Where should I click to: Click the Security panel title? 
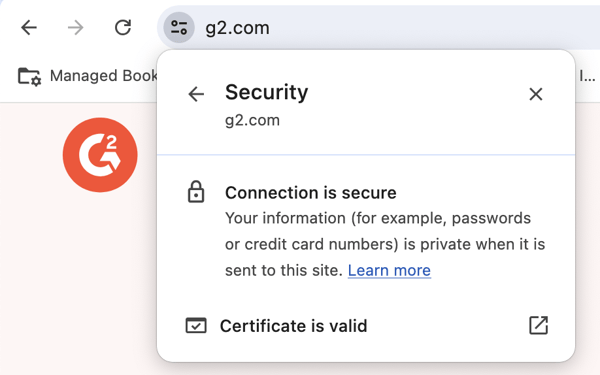266,92
